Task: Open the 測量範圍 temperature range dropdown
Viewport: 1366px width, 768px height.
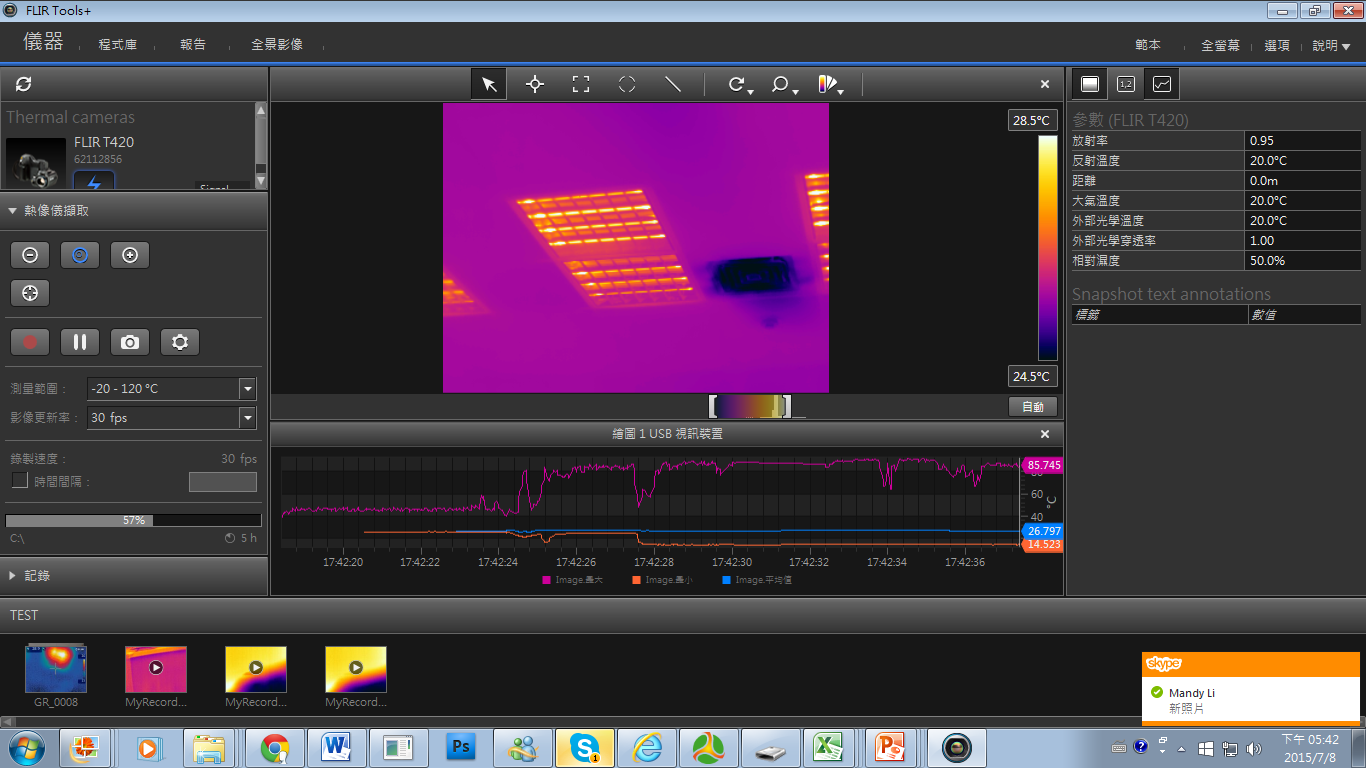Action: pyautogui.click(x=247, y=389)
